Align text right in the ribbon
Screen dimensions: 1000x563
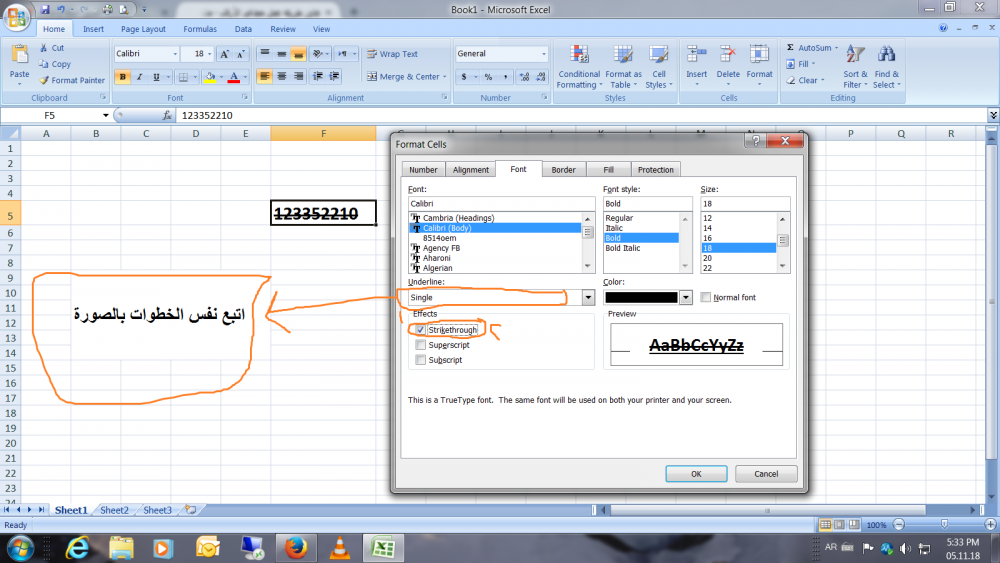pyautogui.click(x=298, y=77)
